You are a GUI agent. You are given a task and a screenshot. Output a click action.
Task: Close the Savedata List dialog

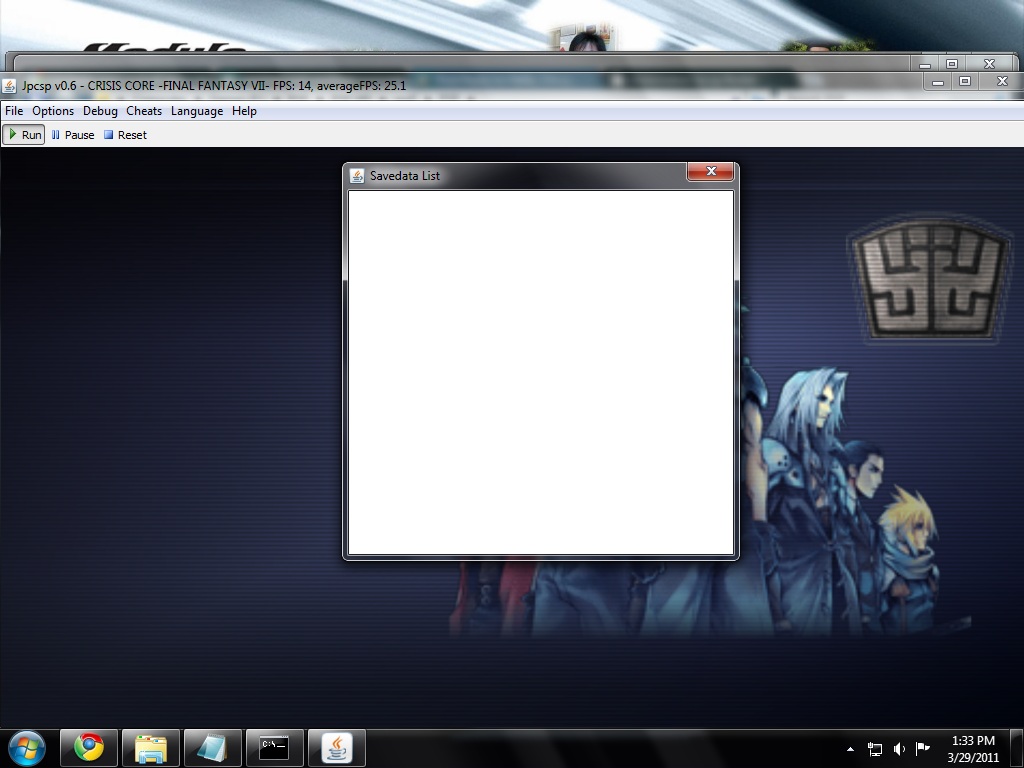click(x=711, y=171)
